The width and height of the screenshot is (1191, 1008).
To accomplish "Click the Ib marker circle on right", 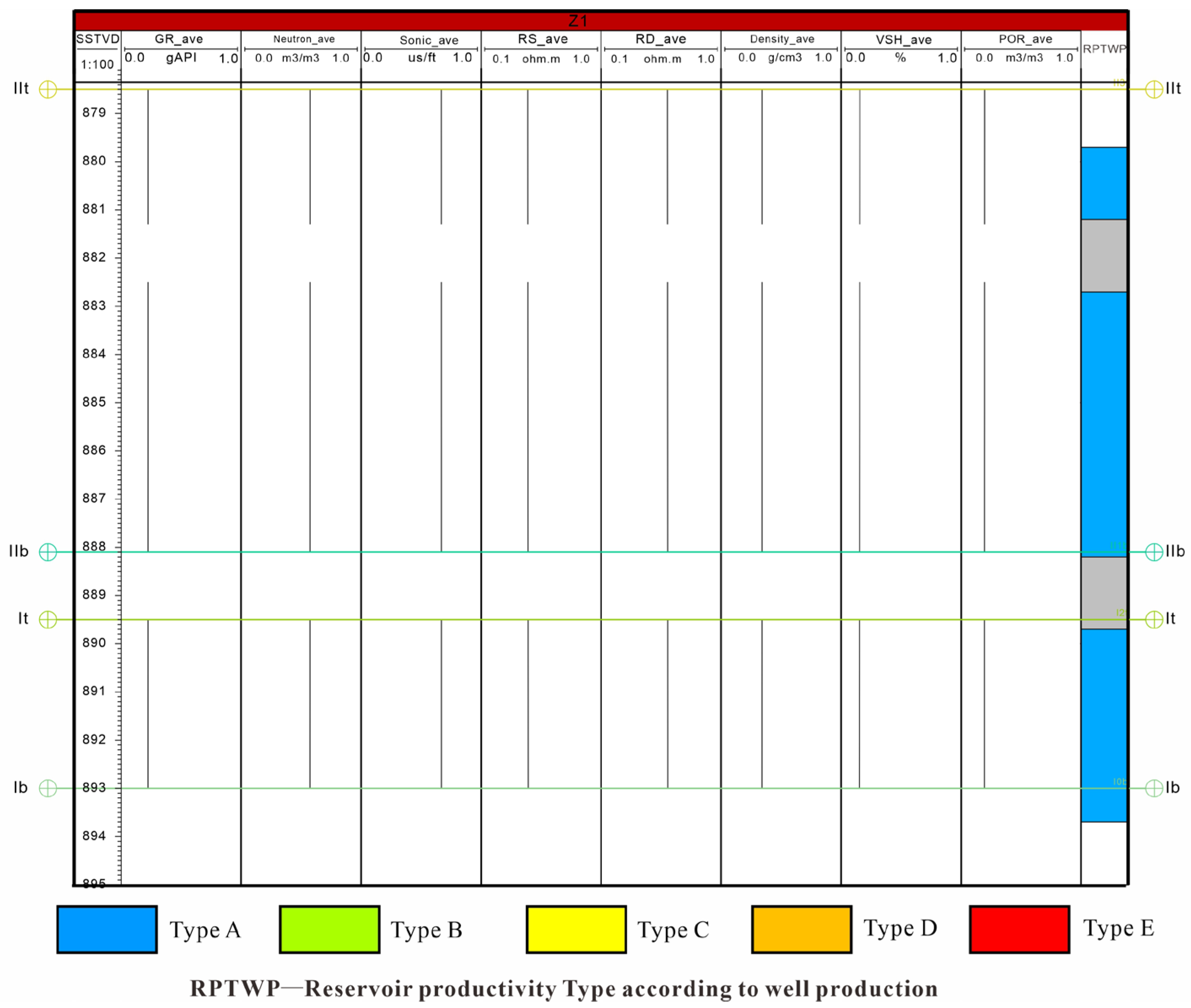I will 1154,788.
